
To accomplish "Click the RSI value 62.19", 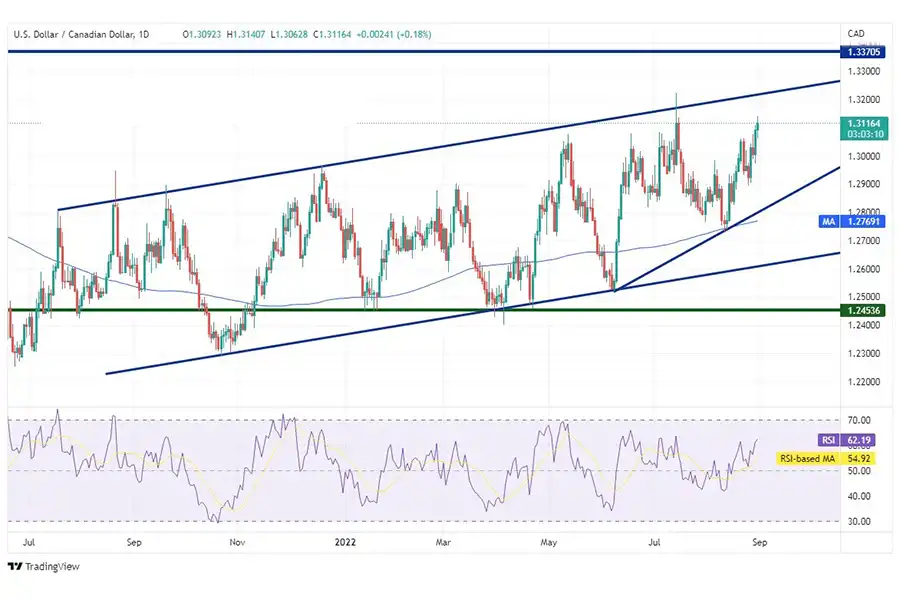I will 858,440.
